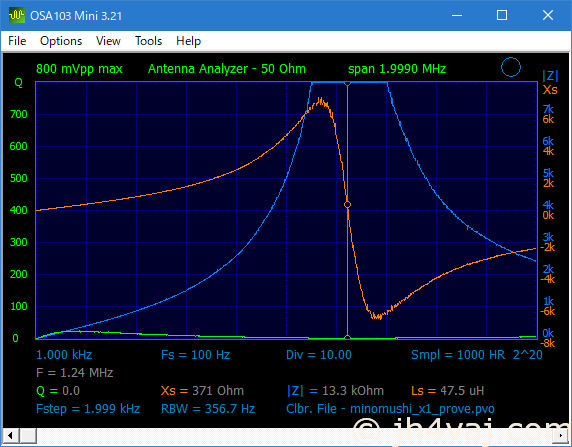Image resolution: width=572 pixels, height=447 pixels.
Task: Click the 800 mVpp max label
Action: point(80,69)
